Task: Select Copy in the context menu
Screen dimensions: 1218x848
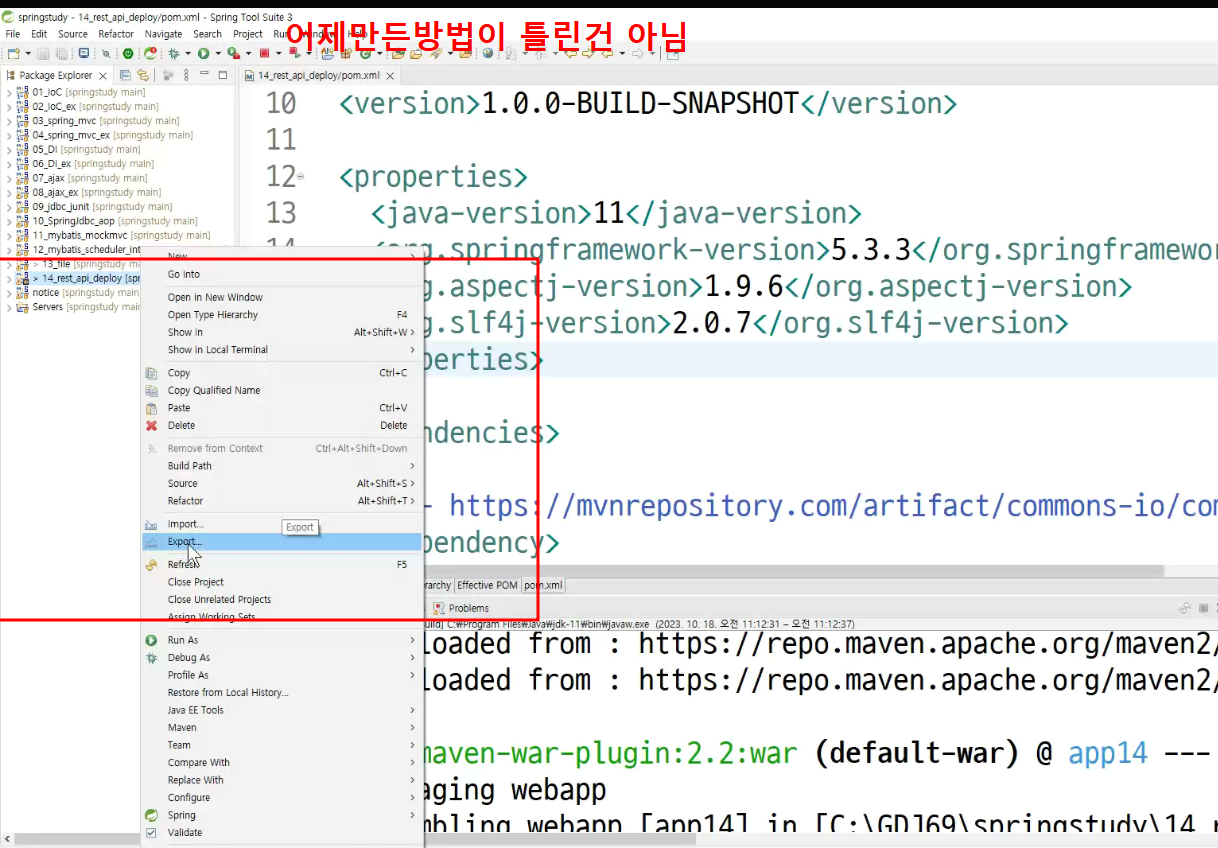Action: 282,373
